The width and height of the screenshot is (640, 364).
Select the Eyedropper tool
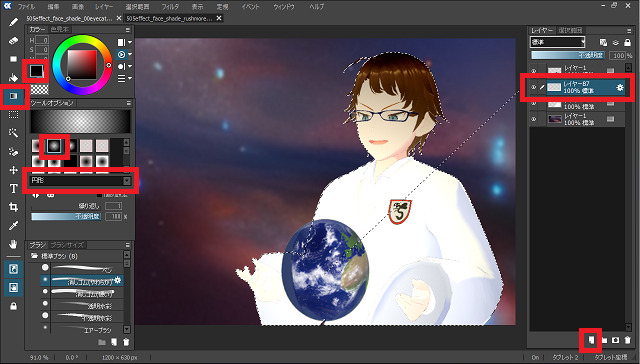click(x=13, y=226)
